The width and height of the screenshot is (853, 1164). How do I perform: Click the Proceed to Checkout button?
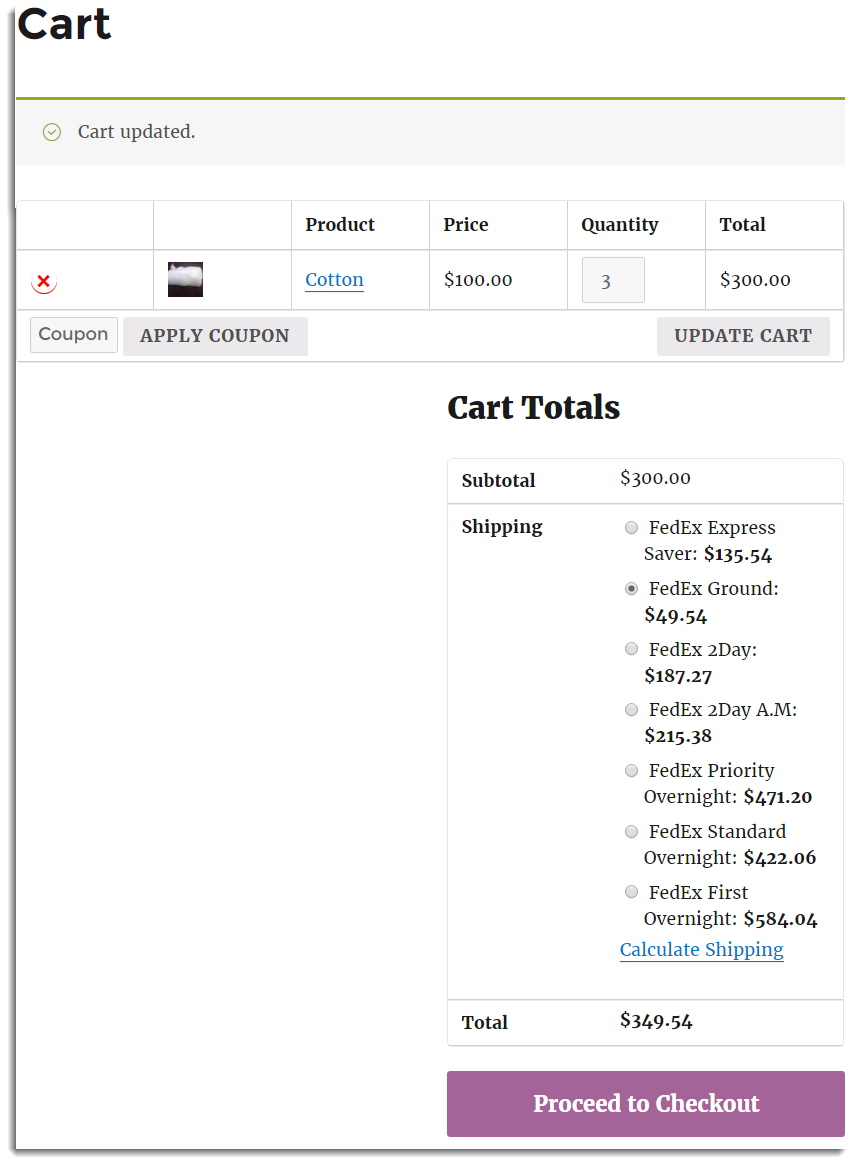pos(645,1104)
